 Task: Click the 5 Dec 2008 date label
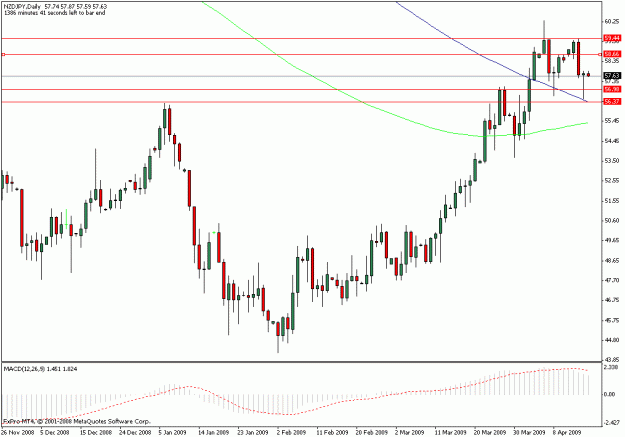pyautogui.click(x=54, y=433)
